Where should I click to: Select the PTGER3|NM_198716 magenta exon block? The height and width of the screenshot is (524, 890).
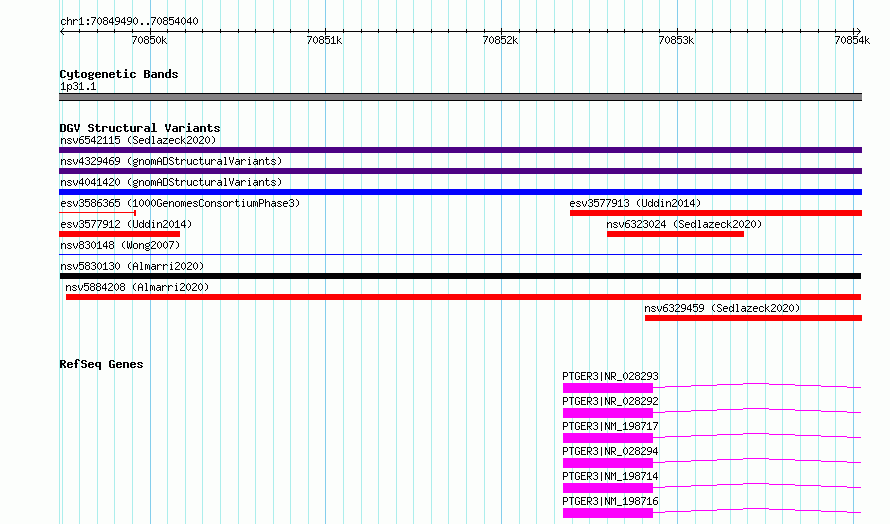pyautogui.click(x=608, y=513)
